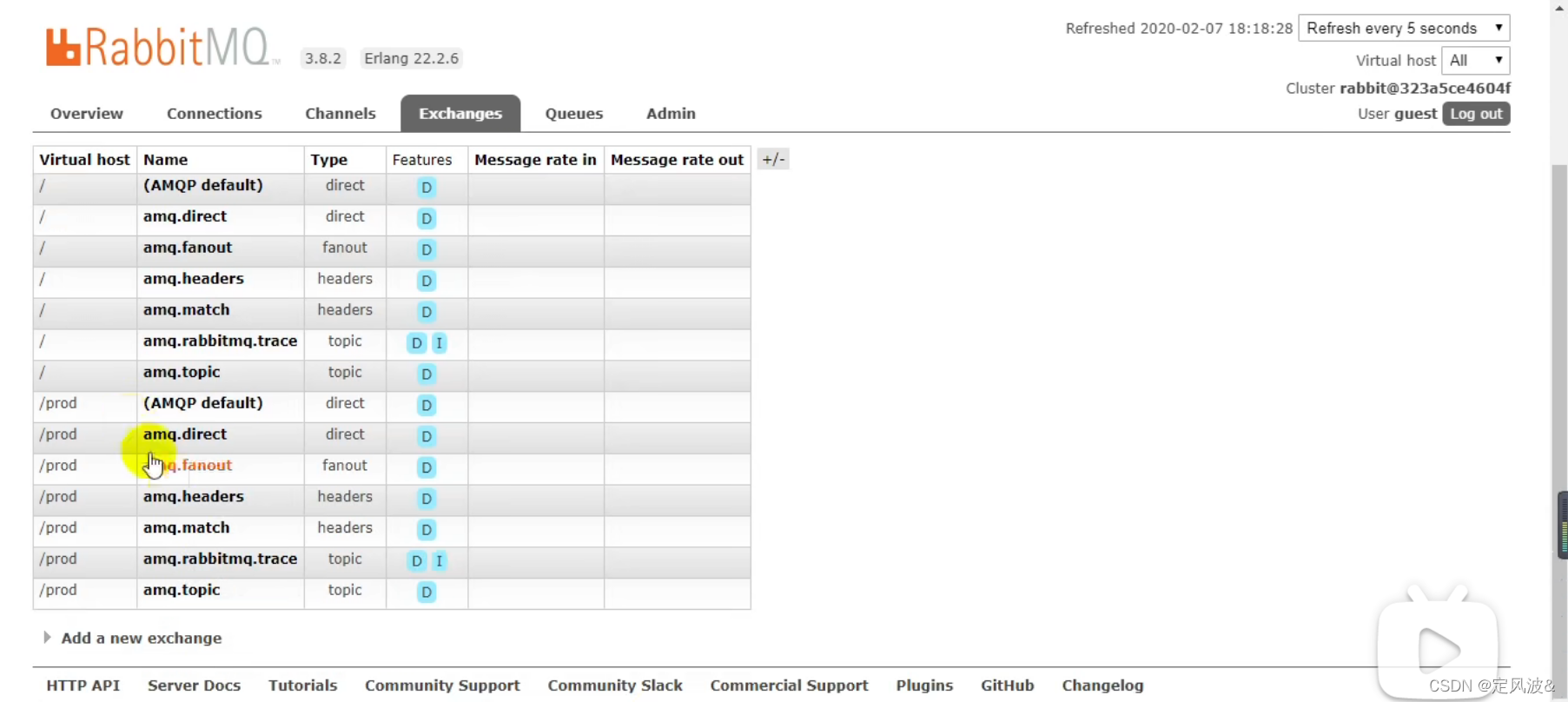Toggle column options with +/- button
This screenshot has width=1568, height=702.
(x=773, y=159)
